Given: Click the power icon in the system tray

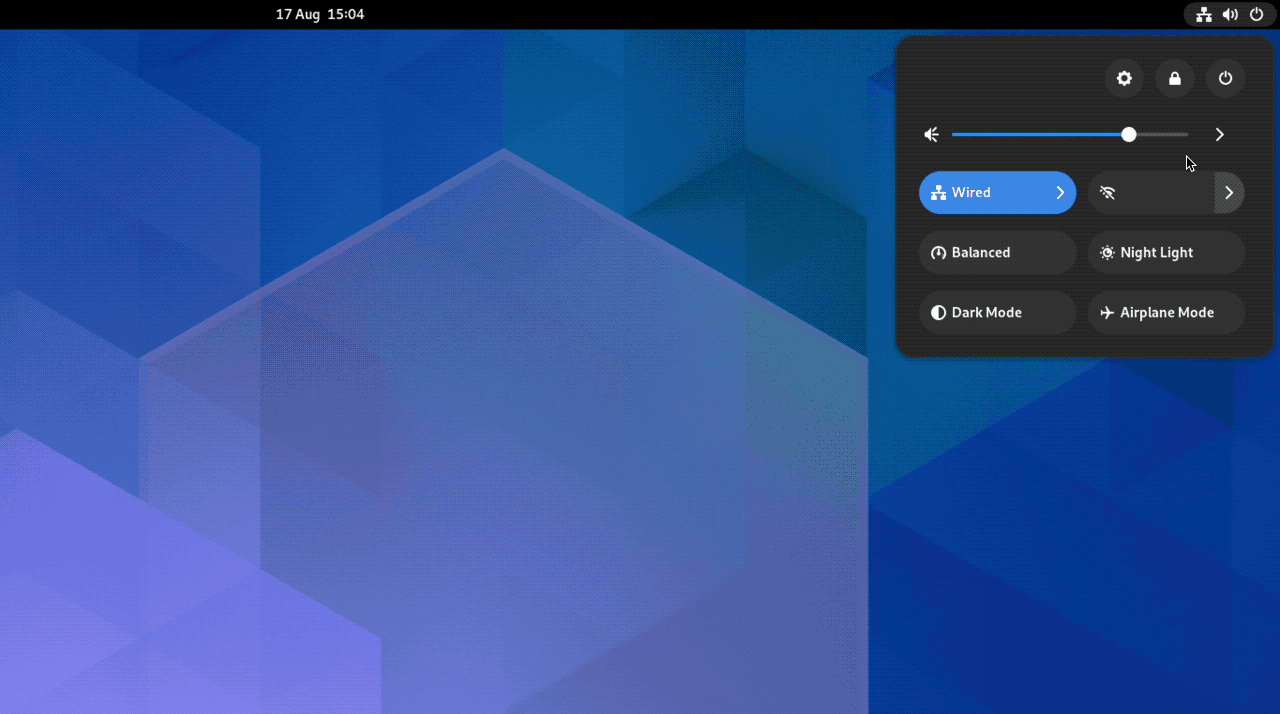Looking at the screenshot, I should click(x=1256, y=14).
